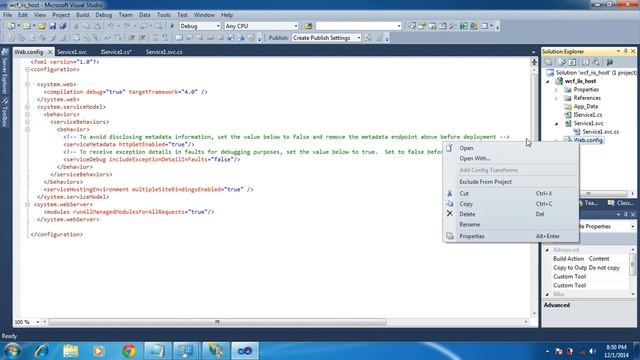Switch to the Service1.svc tab
The image size is (640, 360).
click(72, 52)
